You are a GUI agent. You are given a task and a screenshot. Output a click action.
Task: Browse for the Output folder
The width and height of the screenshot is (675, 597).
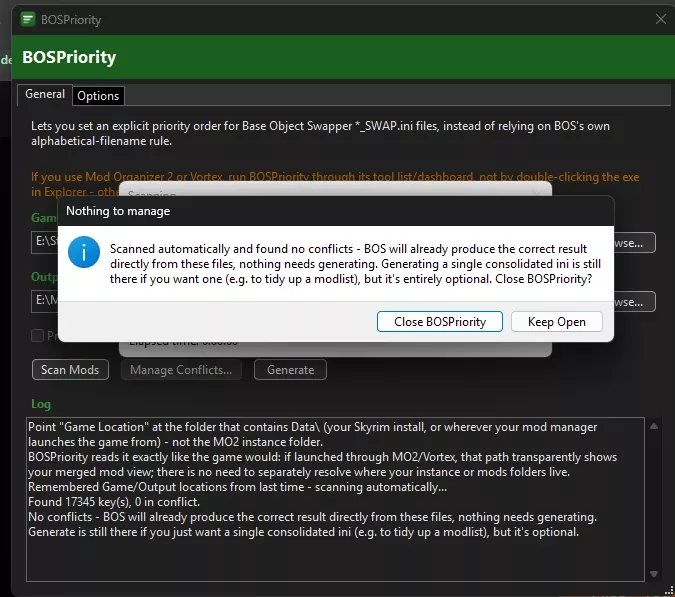[635, 302]
